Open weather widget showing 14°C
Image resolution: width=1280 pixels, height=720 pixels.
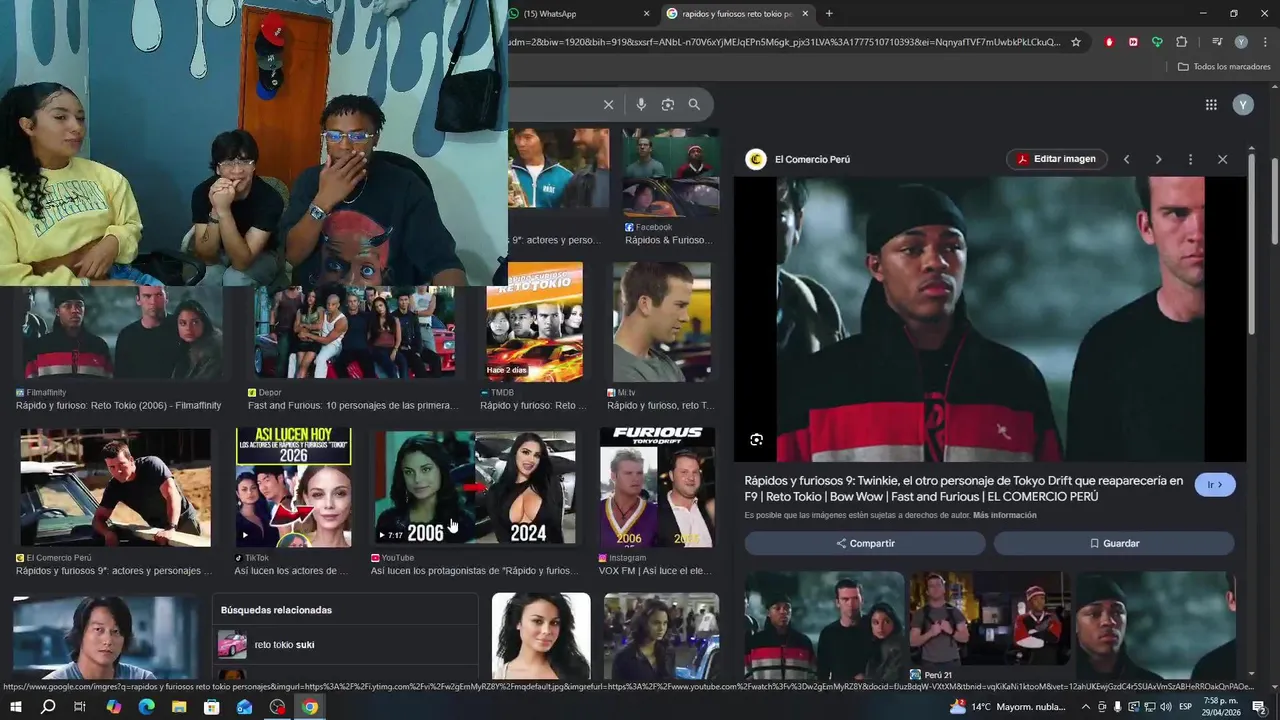[1010, 707]
